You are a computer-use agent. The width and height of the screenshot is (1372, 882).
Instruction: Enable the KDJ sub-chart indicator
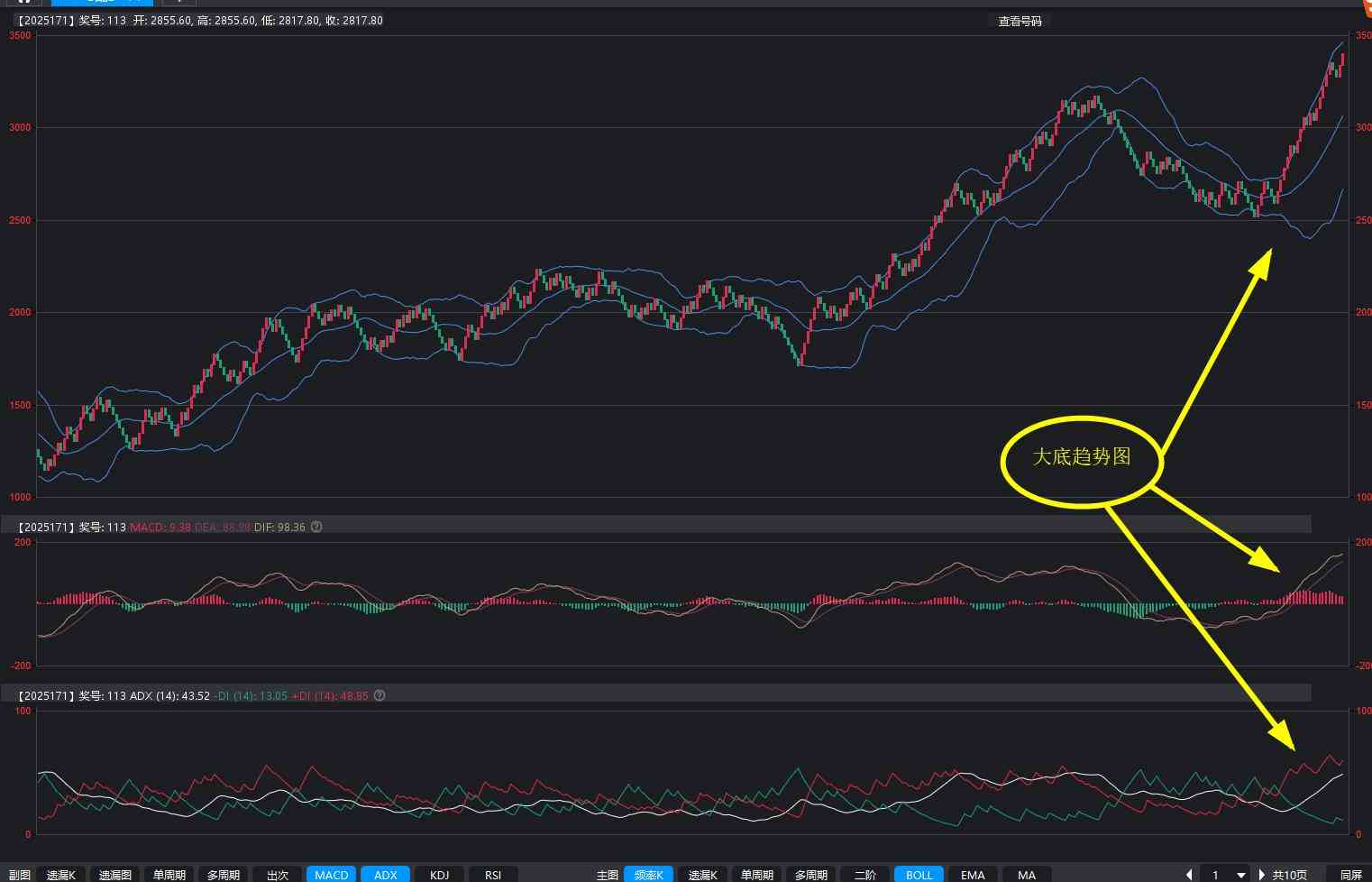[439, 874]
